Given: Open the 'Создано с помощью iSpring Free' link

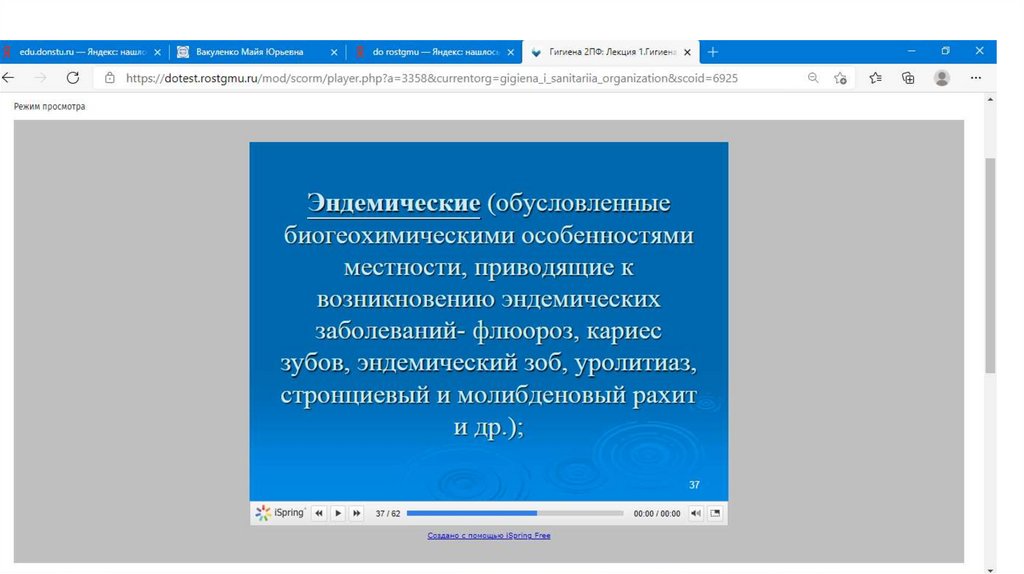Looking at the screenshot, I should tap(488, 536).
